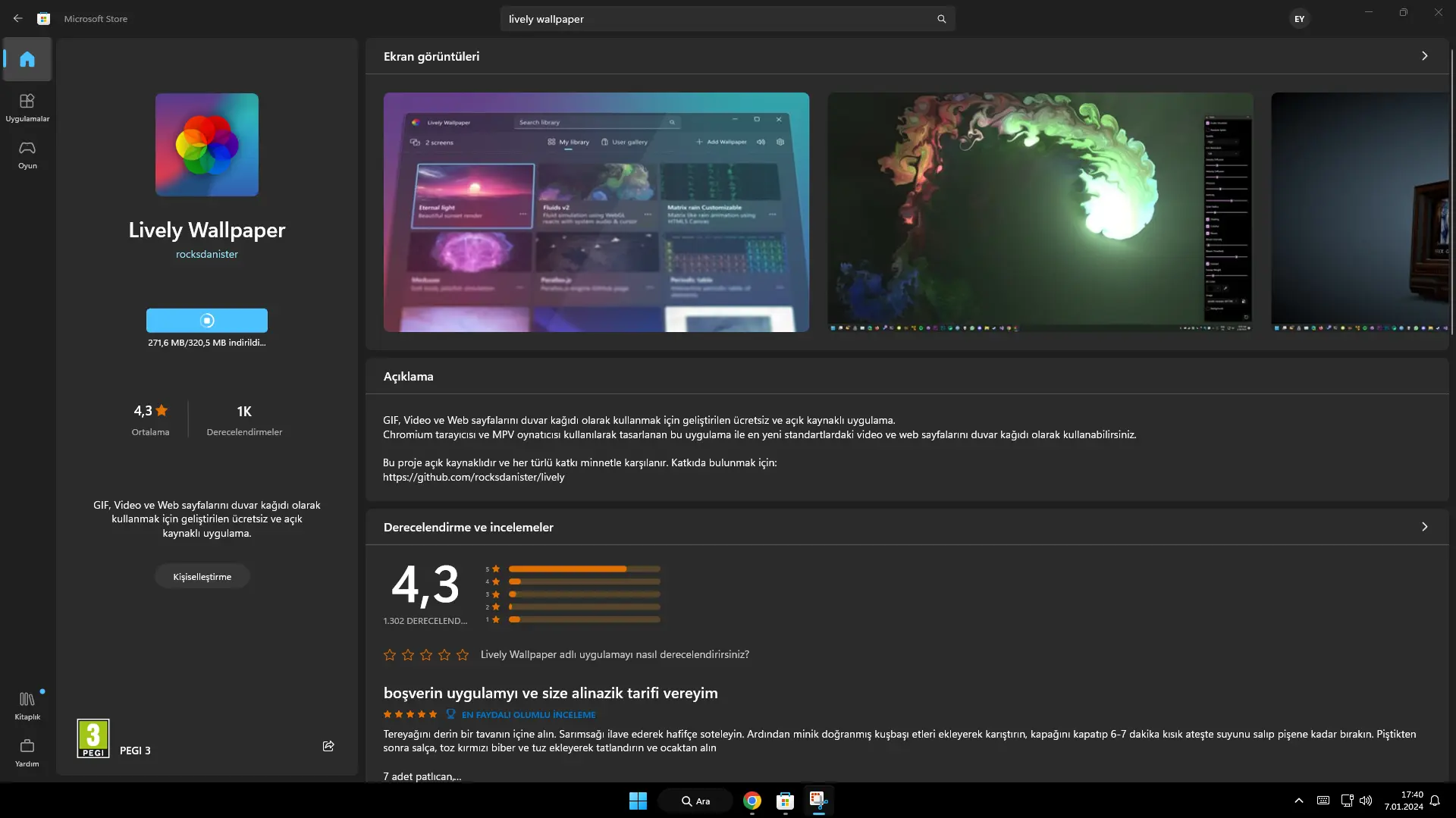
Task: Open the Uygulamalar (Apps) section
Action: pos(27,108)
